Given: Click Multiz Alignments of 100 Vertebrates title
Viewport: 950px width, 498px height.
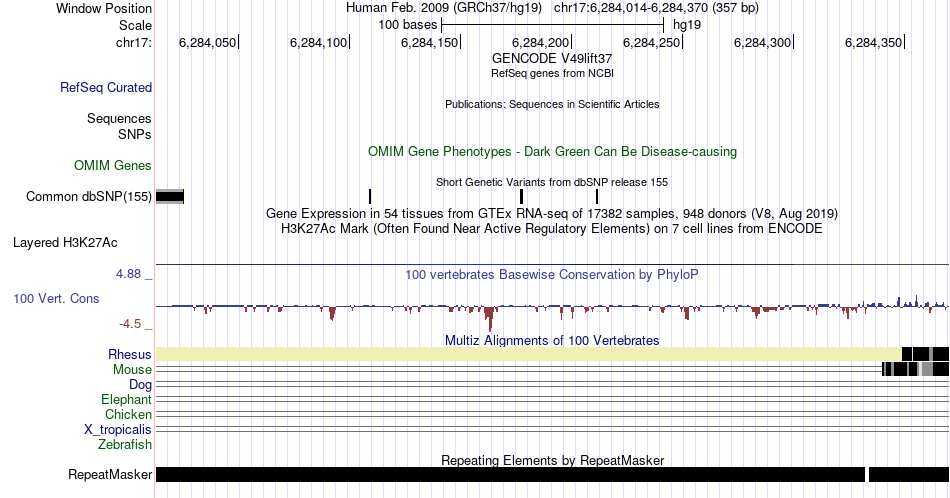Looking at the screenshot, I should 552,340.
